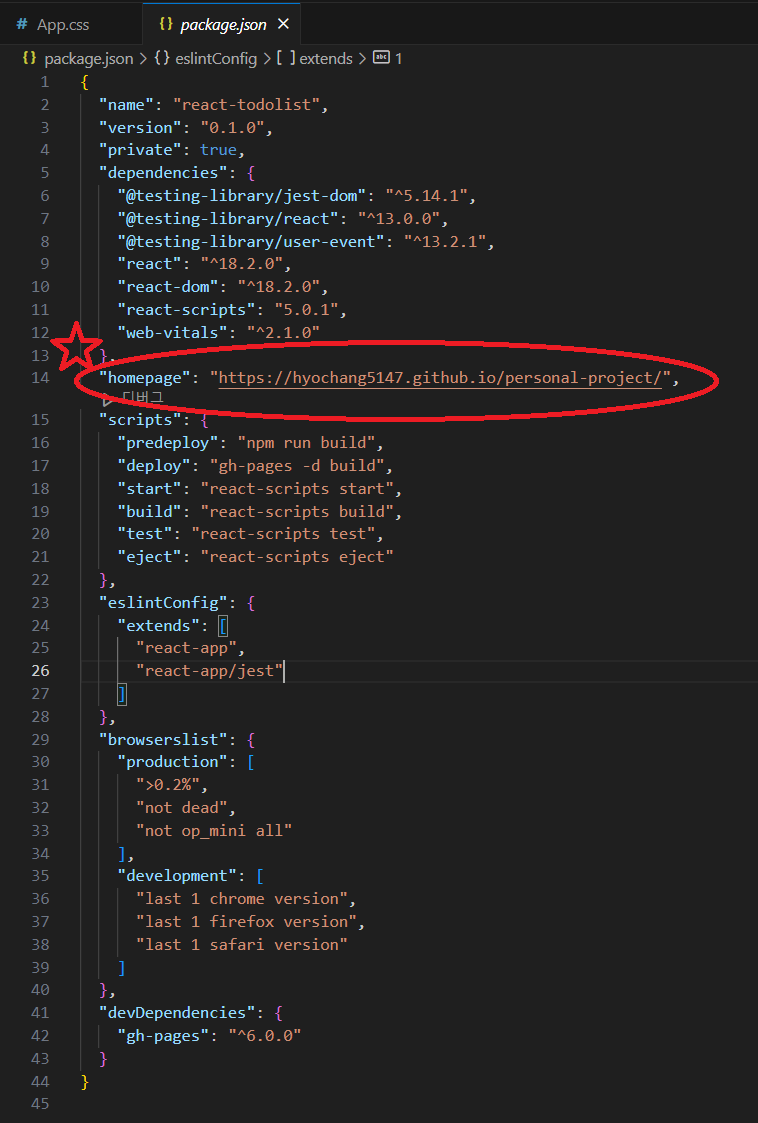The image size is (758, 1123).
Task: Click the curly-brace icon on package.json tab
Action: (x=165, y=24)
